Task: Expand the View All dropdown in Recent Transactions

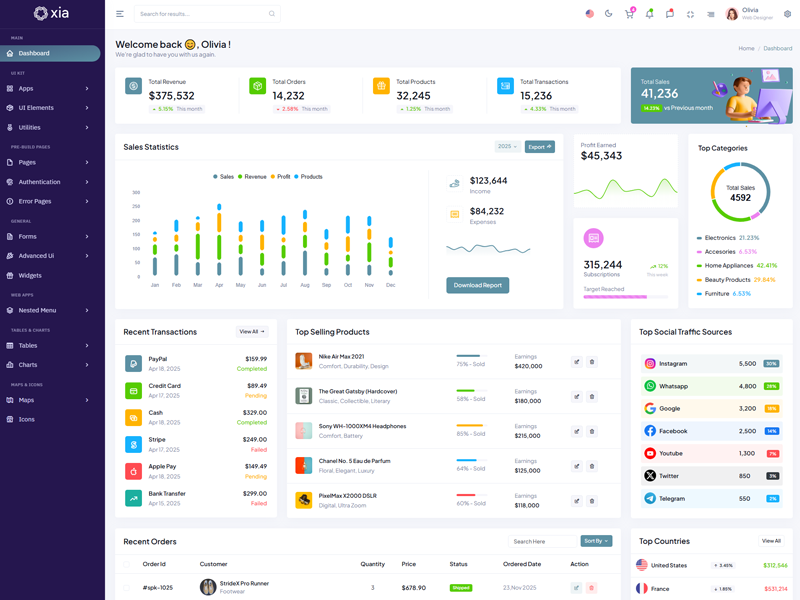Action: pyautogui.click(x=251, y=332)
